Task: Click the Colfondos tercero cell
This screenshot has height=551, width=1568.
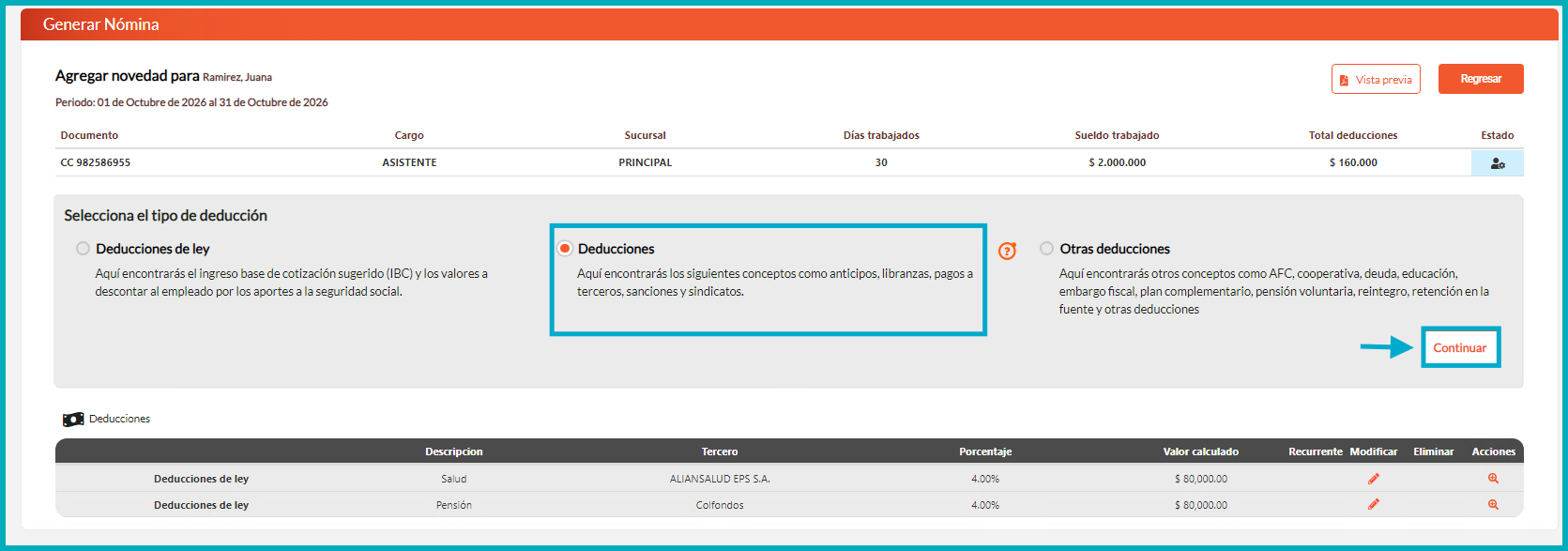Action: pos(720,505)
